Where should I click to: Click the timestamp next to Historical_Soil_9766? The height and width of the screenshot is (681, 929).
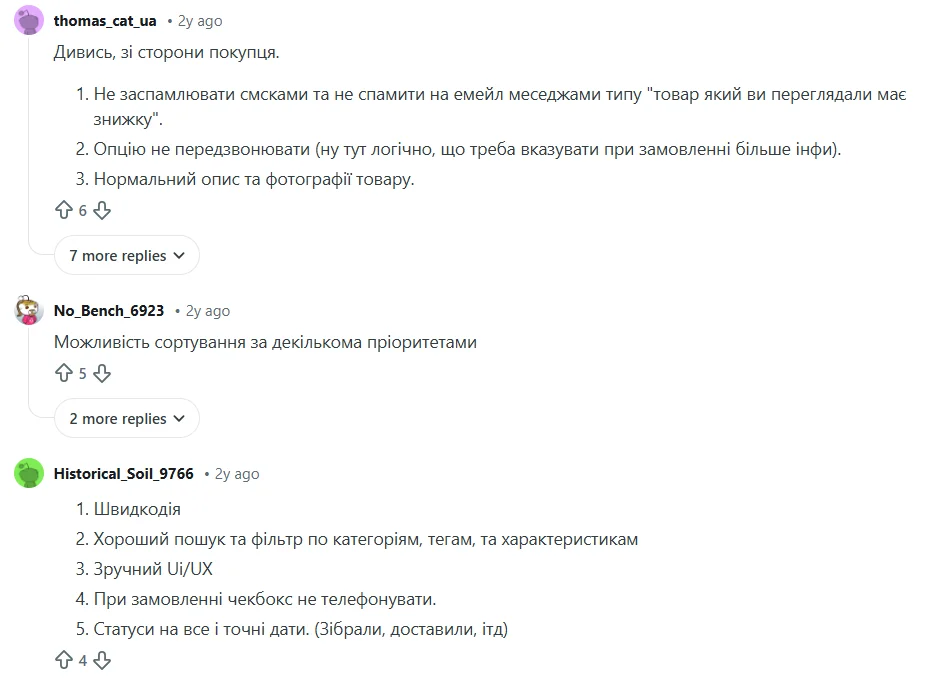tap(235, 473)
